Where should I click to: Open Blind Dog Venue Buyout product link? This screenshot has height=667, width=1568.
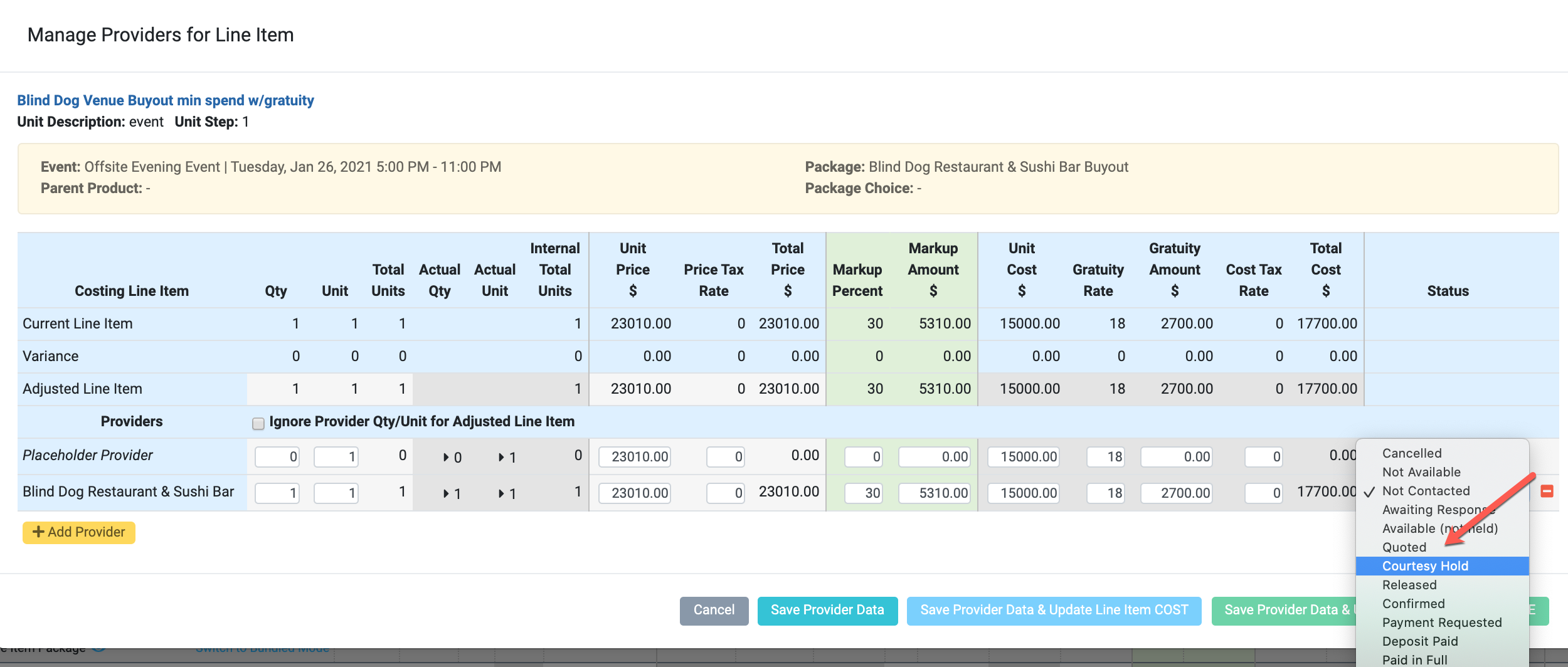click(166, 100)
